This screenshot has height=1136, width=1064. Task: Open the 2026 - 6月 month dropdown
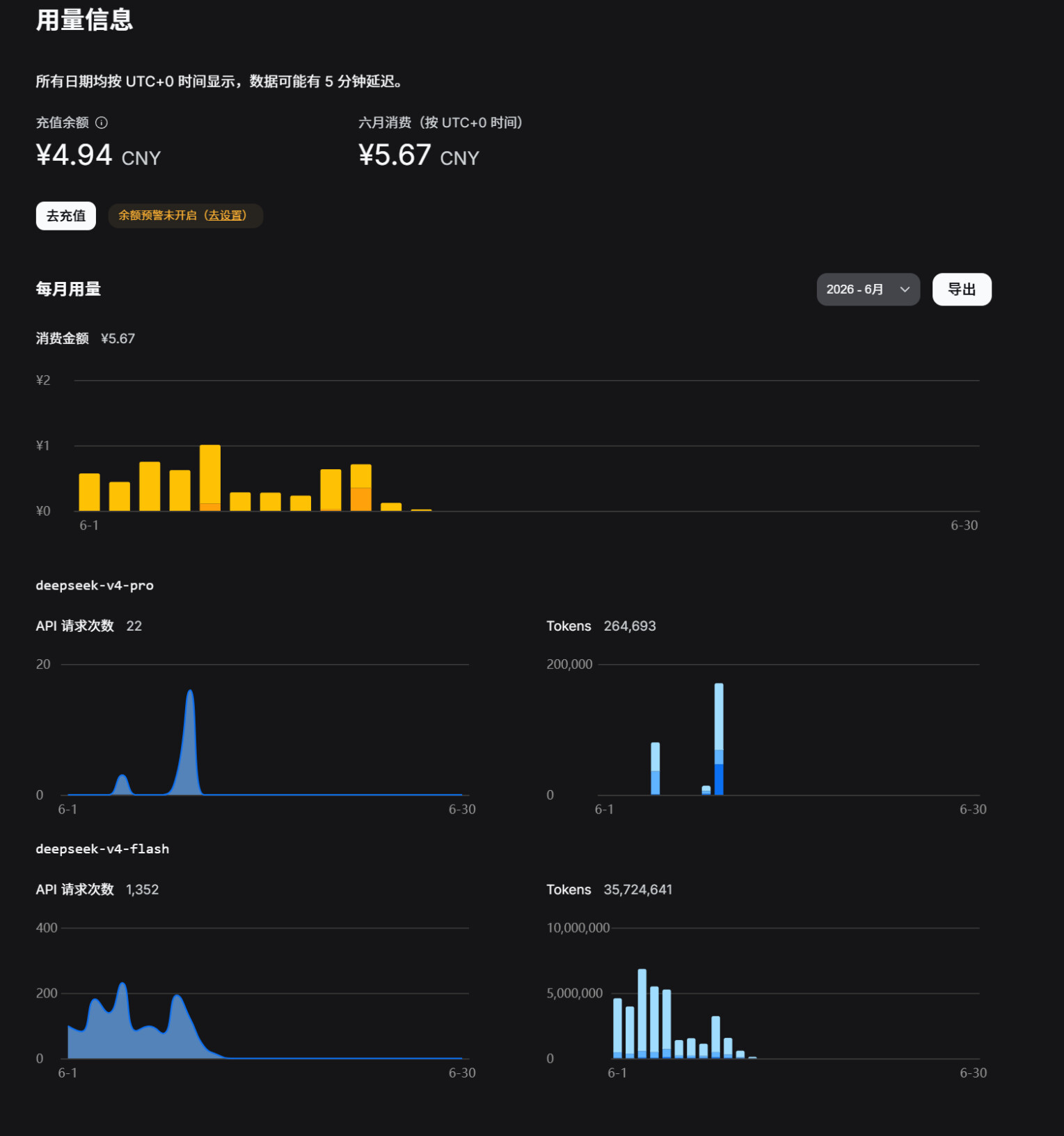point(868,290)
